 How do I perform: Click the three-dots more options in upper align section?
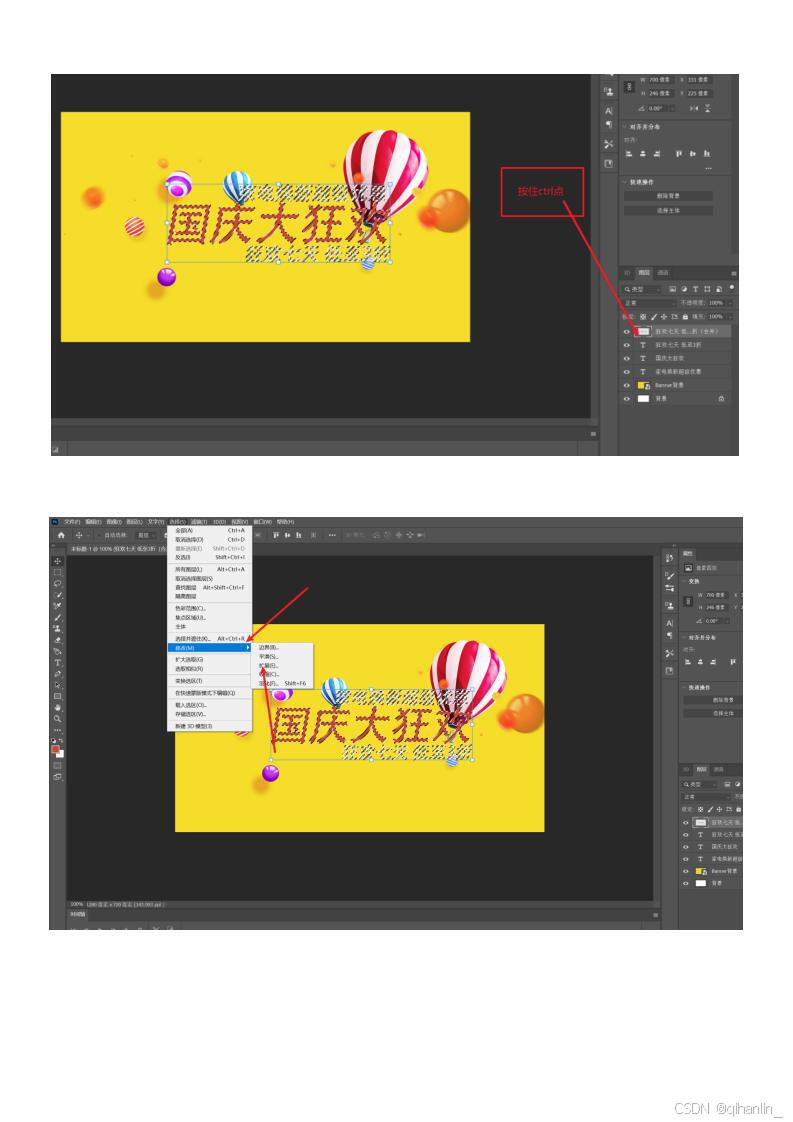[x=709, y=168]
